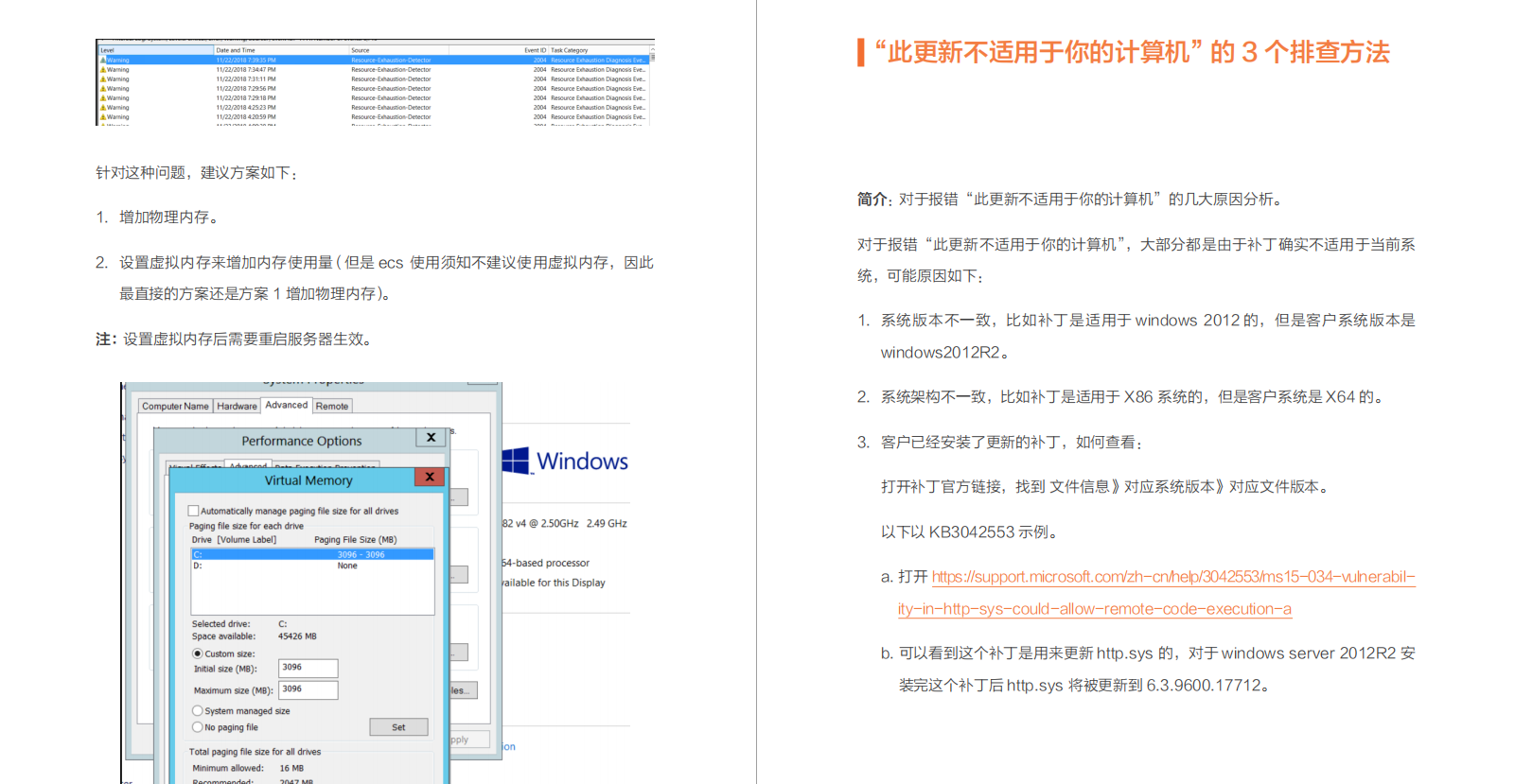Close the Performance Options dialog

click(431, 438)
